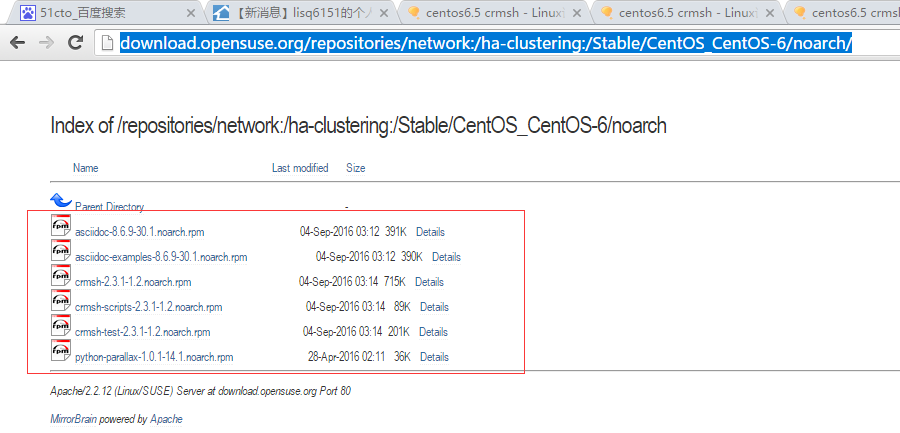
Task: Click the rpm icon beside crmsh-2.3.1-1.2.noarch.rpm
Action: point(61,275)
